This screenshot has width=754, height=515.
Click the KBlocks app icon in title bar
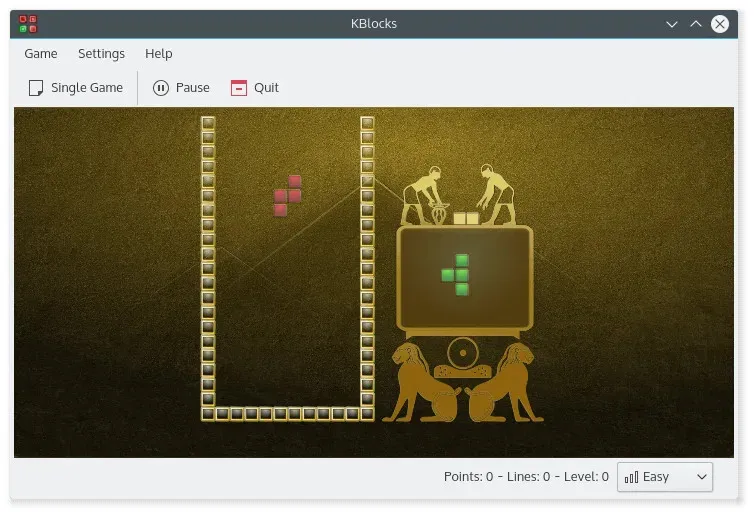[x=29, y=23]
